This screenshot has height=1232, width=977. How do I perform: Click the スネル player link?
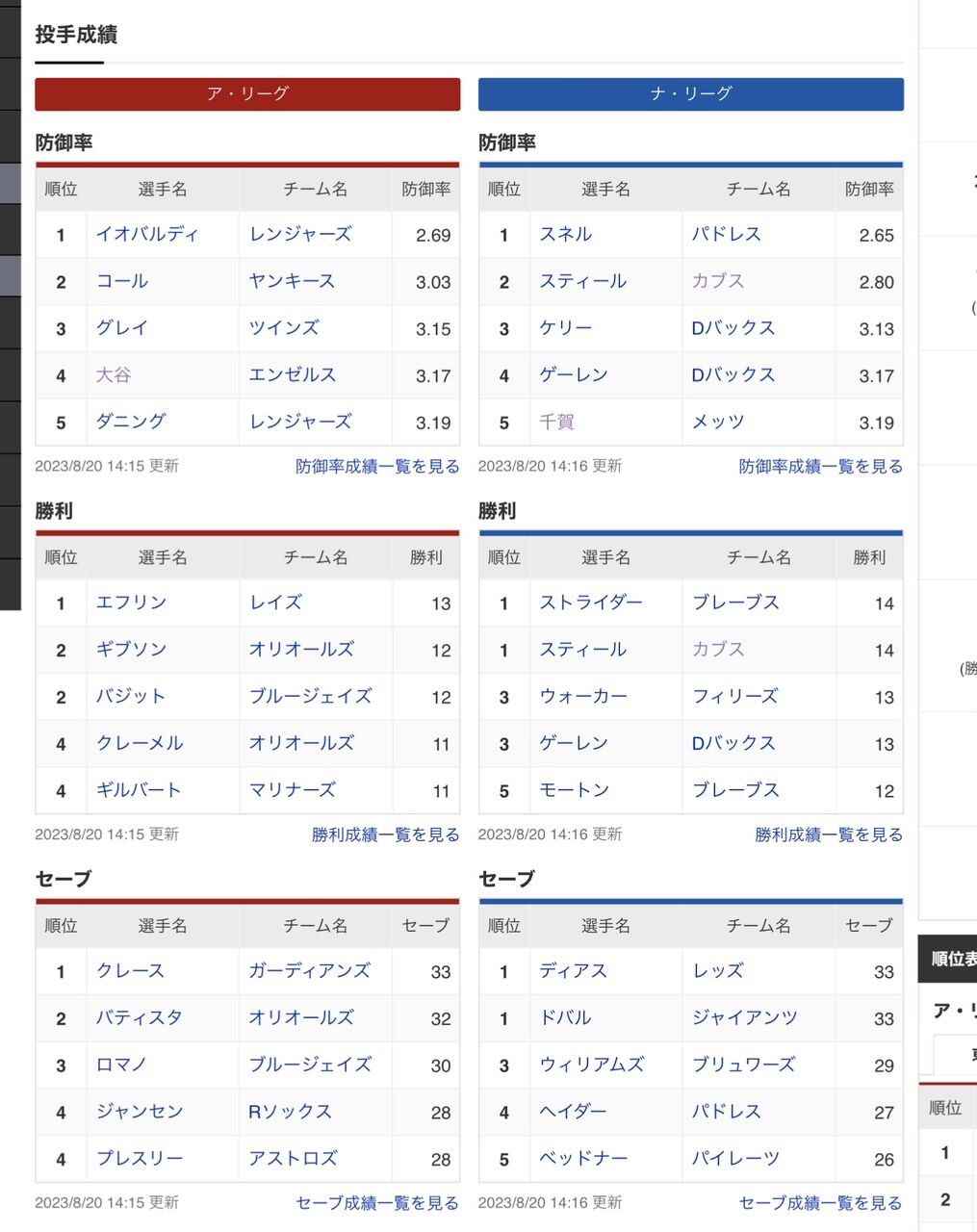[x=565, y=234]
